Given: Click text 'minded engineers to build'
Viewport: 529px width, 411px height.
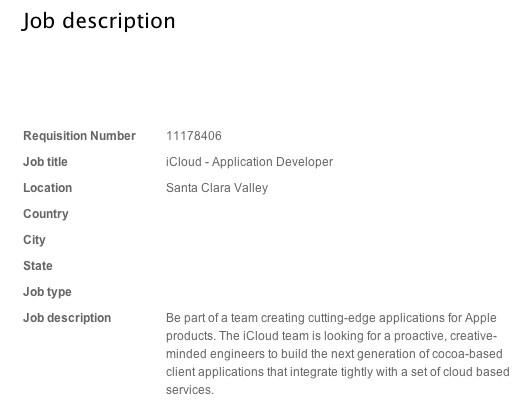Looking at the screenshot, I should (x=237, y=354).
